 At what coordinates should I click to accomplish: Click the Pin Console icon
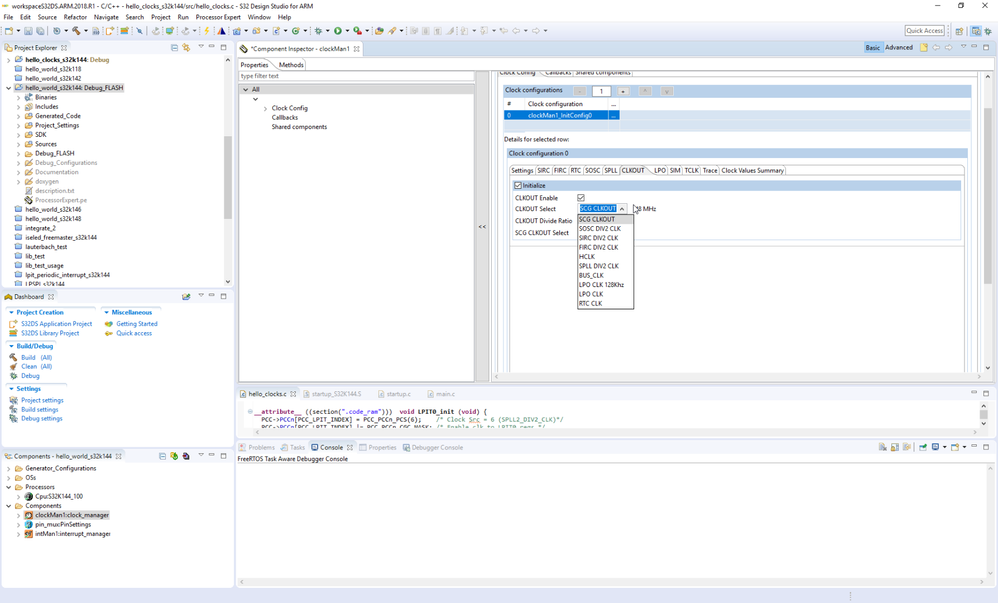923,447
